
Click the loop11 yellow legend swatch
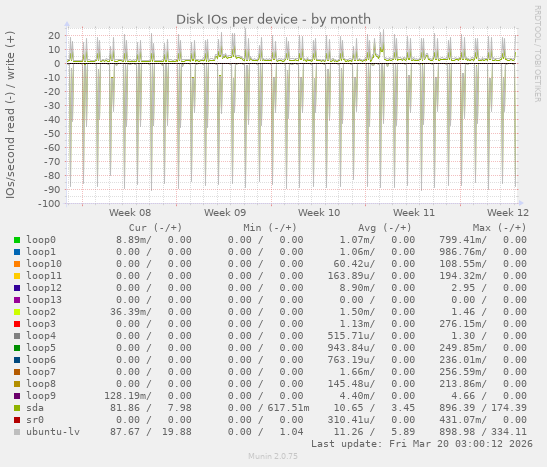17,276
